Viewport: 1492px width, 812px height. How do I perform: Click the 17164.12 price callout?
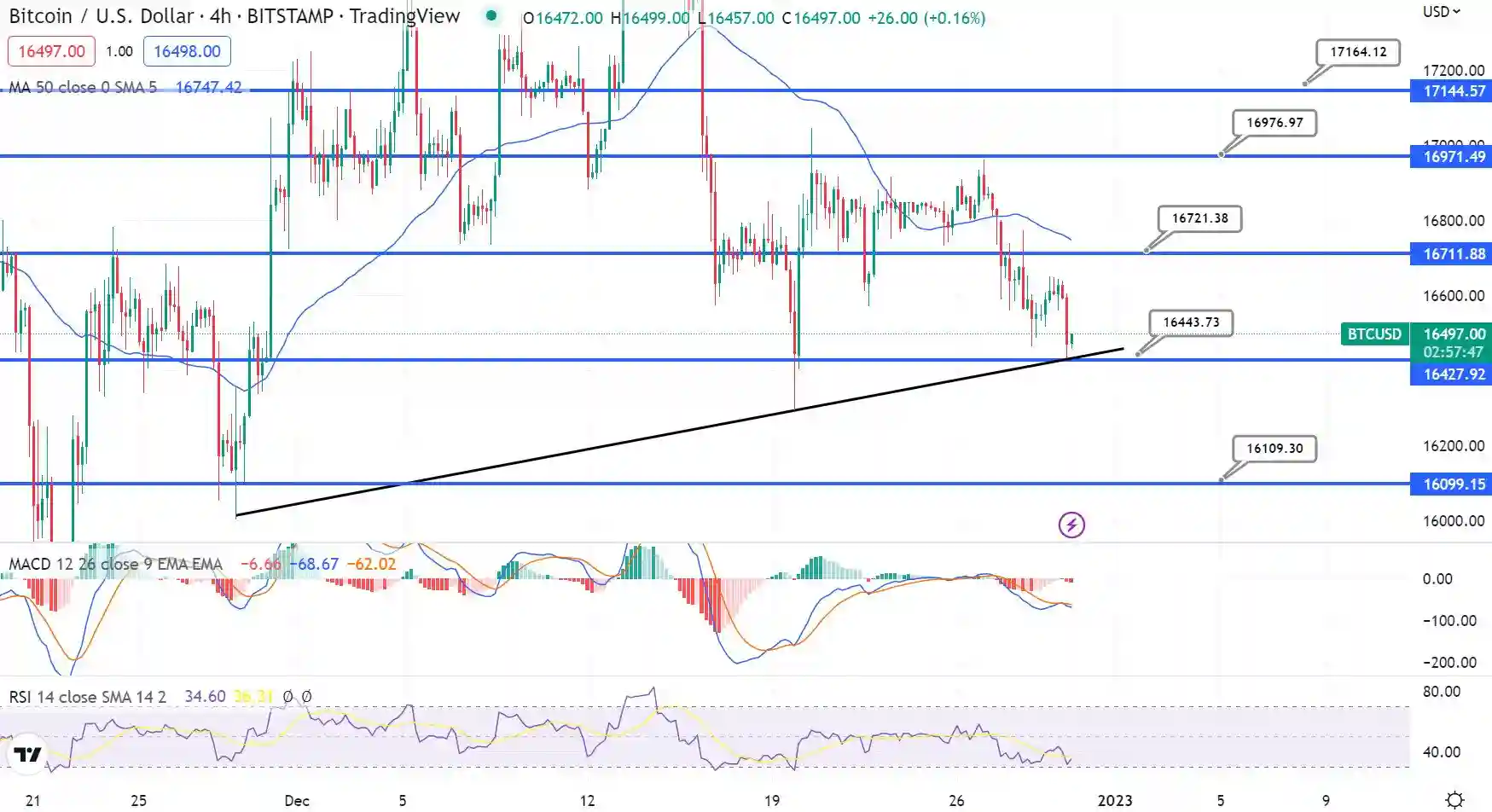(1358, 52)
